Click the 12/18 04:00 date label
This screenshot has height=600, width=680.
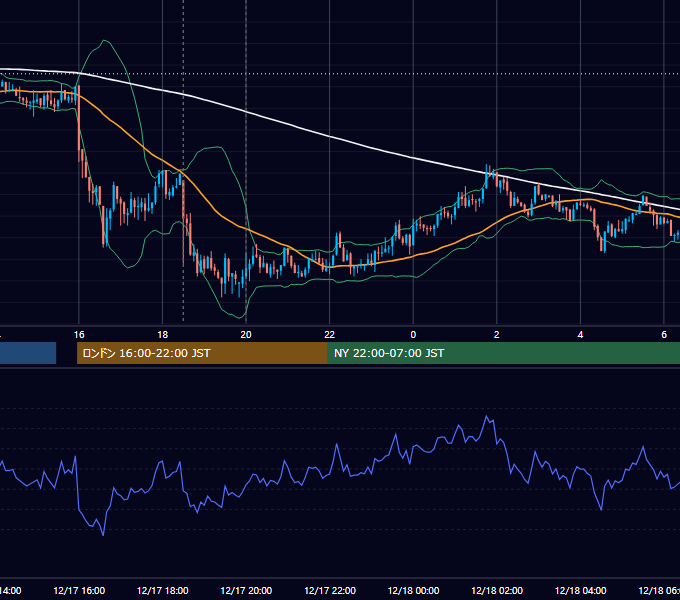click(581, 590)
